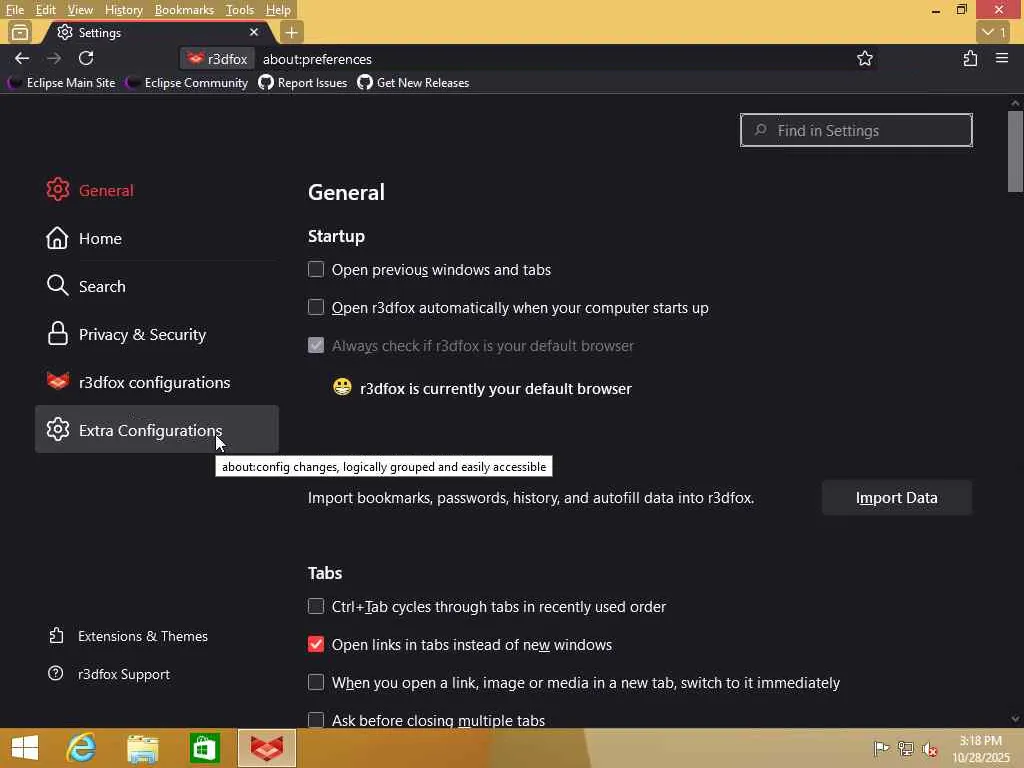1024x768 pixels.
Task: Open the hamburger application menu
Action: [x=1002, y=59]
